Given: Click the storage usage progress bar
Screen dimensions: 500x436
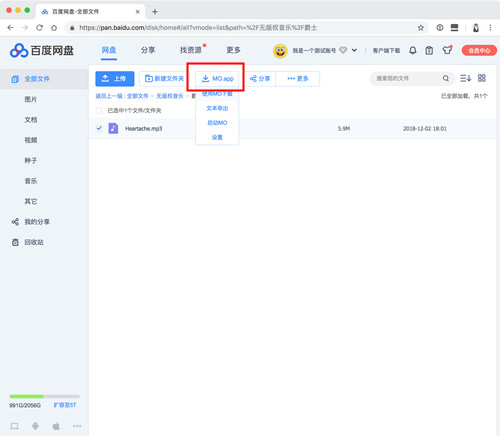Looking at the screenshot, I should [45, 396].
